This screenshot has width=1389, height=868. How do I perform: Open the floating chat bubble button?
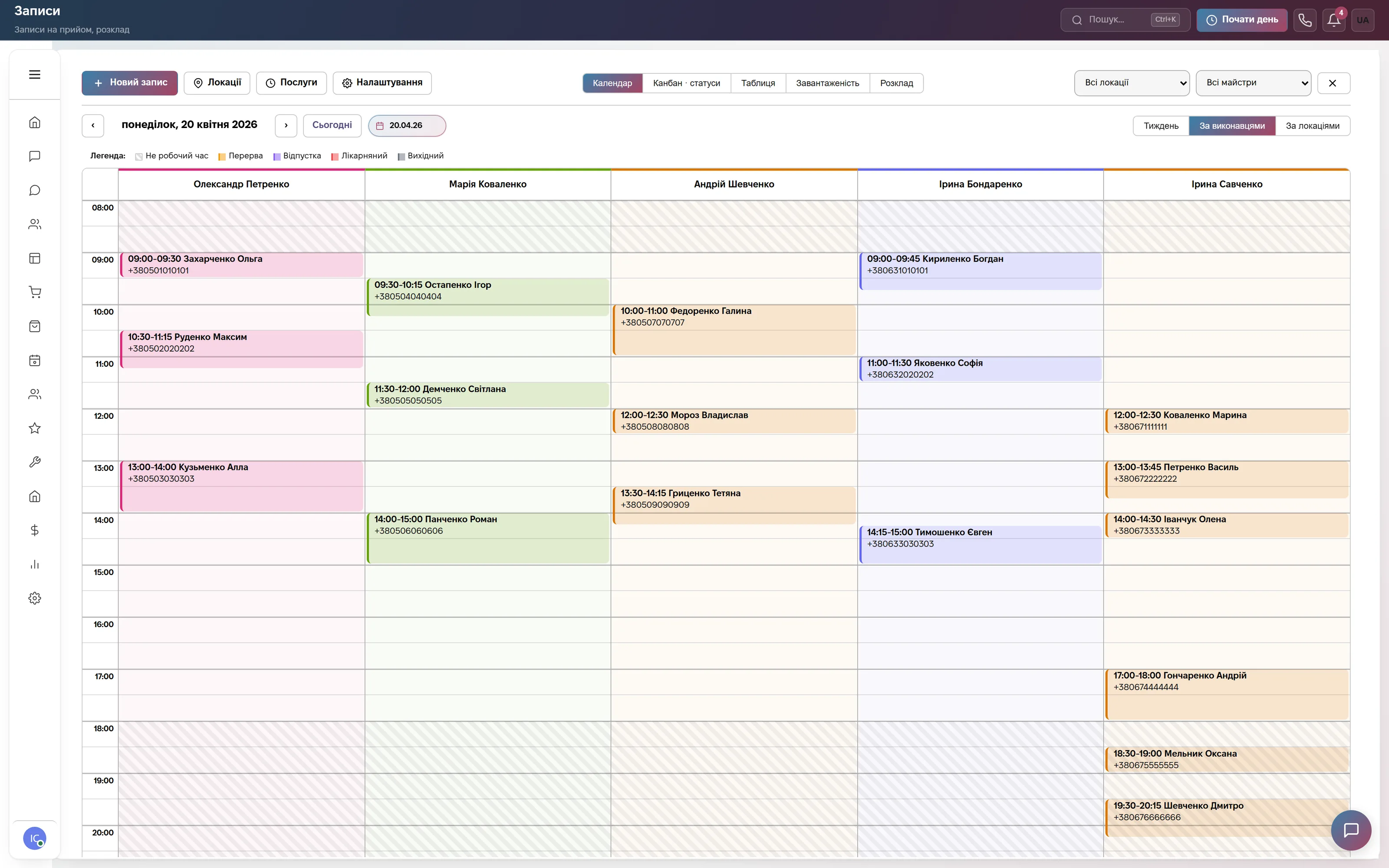coord(1351,830)
